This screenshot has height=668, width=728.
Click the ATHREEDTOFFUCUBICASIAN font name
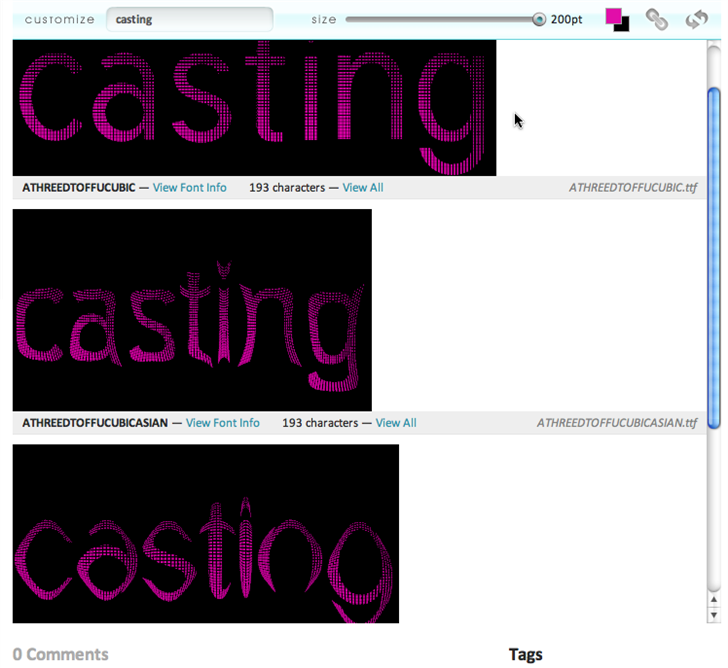pyautogui.click(x=95, y=423)
